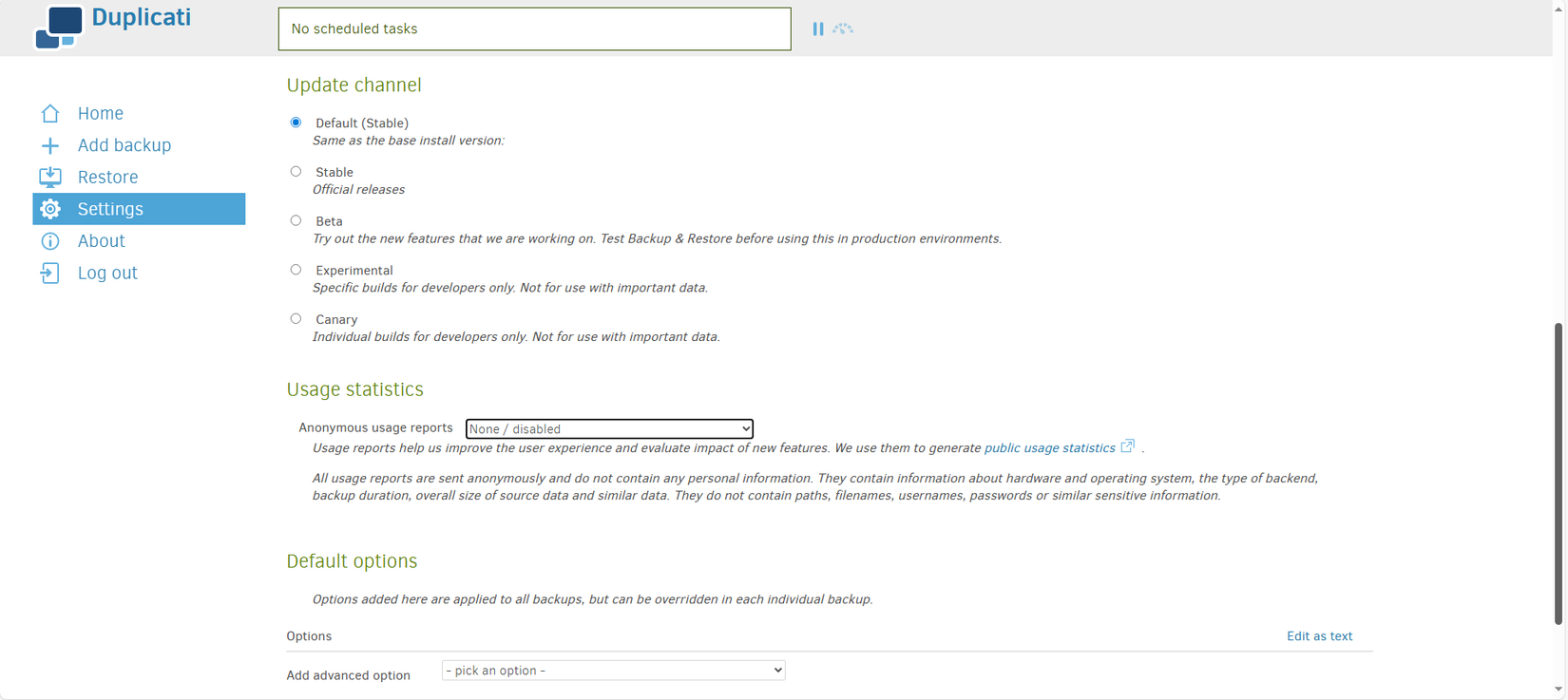Click the No scheduled tasks status box
1568x700 pixels.
click(x=534, y=28)
